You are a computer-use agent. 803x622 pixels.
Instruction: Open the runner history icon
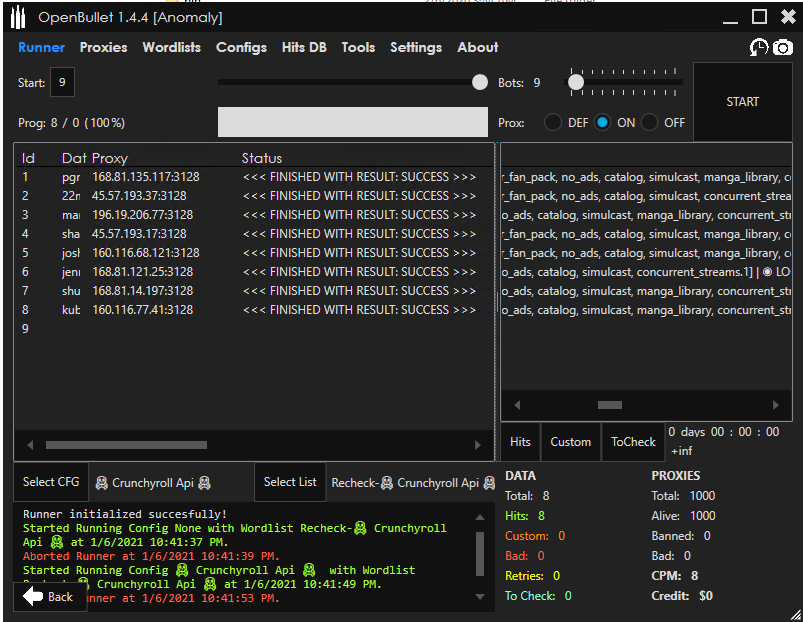(759, 47)
